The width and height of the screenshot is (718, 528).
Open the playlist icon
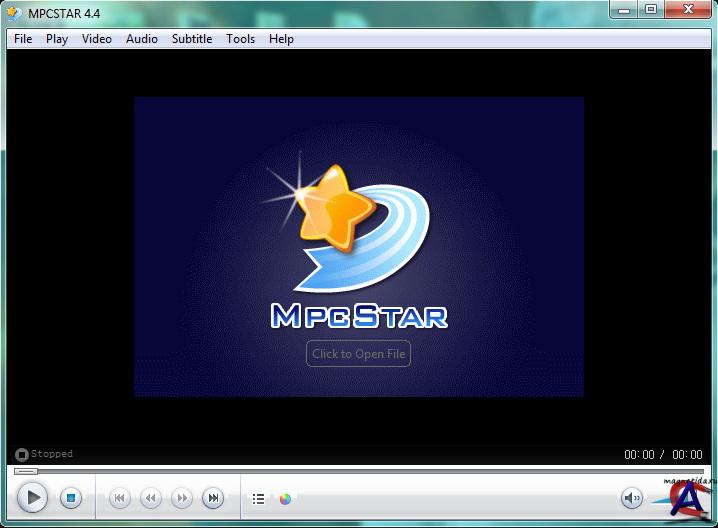click(259, 498)
